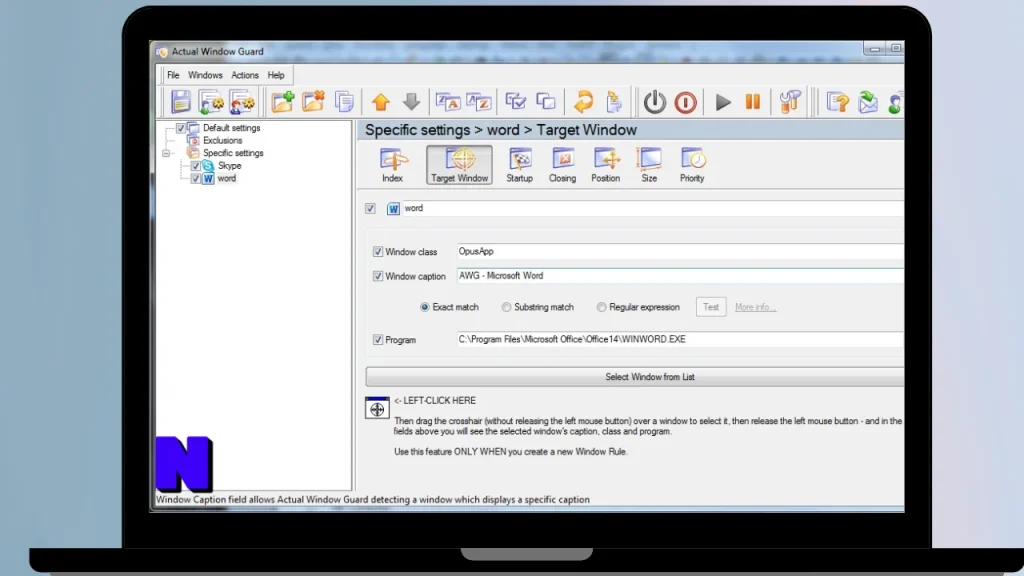The image size is (1024, 576).
Task: Toggle the Skype rule checkbox in tree
Action: [195, 166]
